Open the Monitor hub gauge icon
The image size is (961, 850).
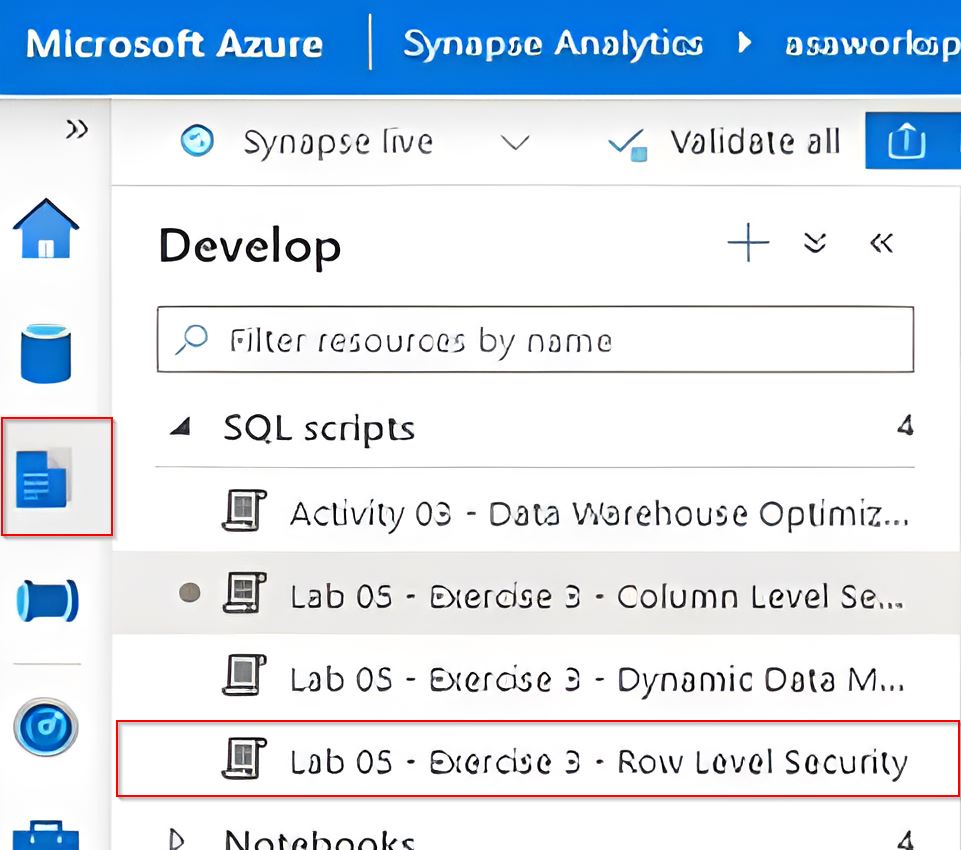(45, 727)
